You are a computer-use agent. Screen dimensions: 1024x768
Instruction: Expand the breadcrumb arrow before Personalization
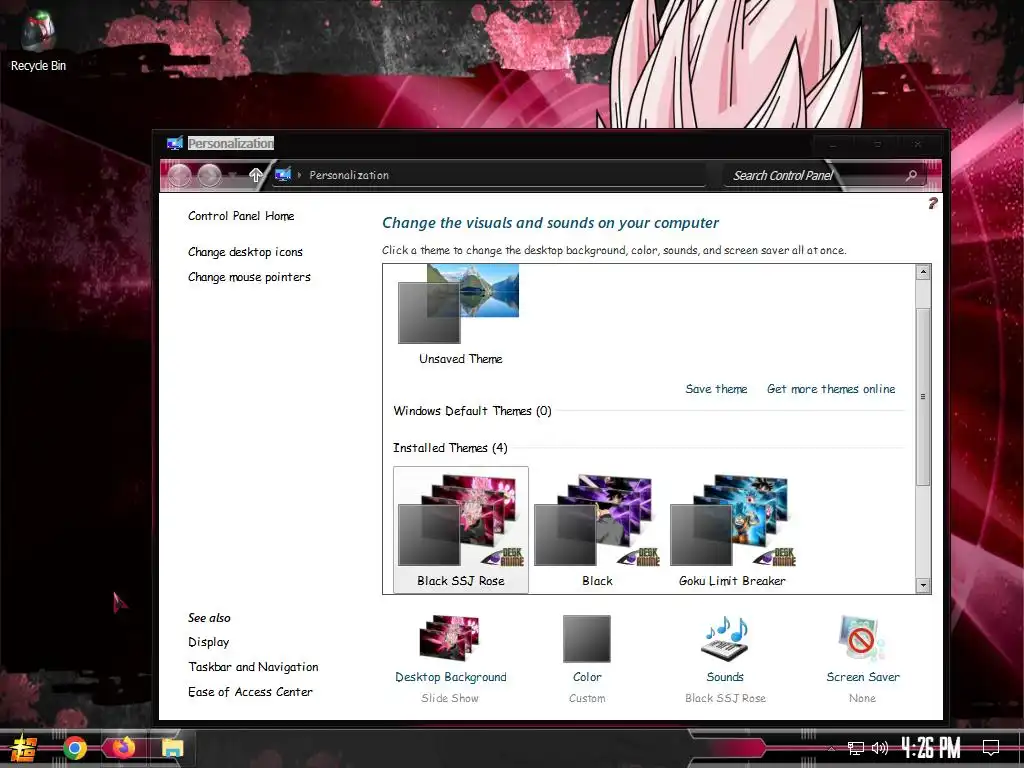click(x=300, y=175)
